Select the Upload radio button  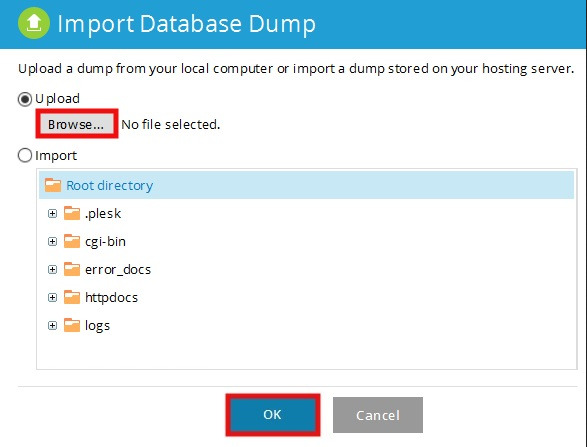coord(25,99)
